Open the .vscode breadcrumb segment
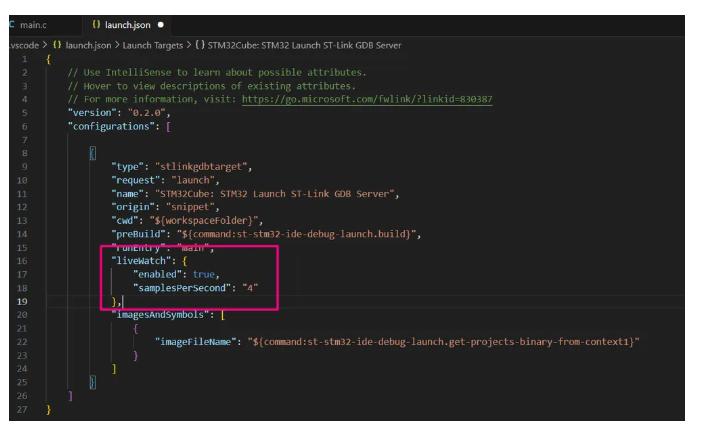This screenshot has width=702, height=433. coord(24,45)
